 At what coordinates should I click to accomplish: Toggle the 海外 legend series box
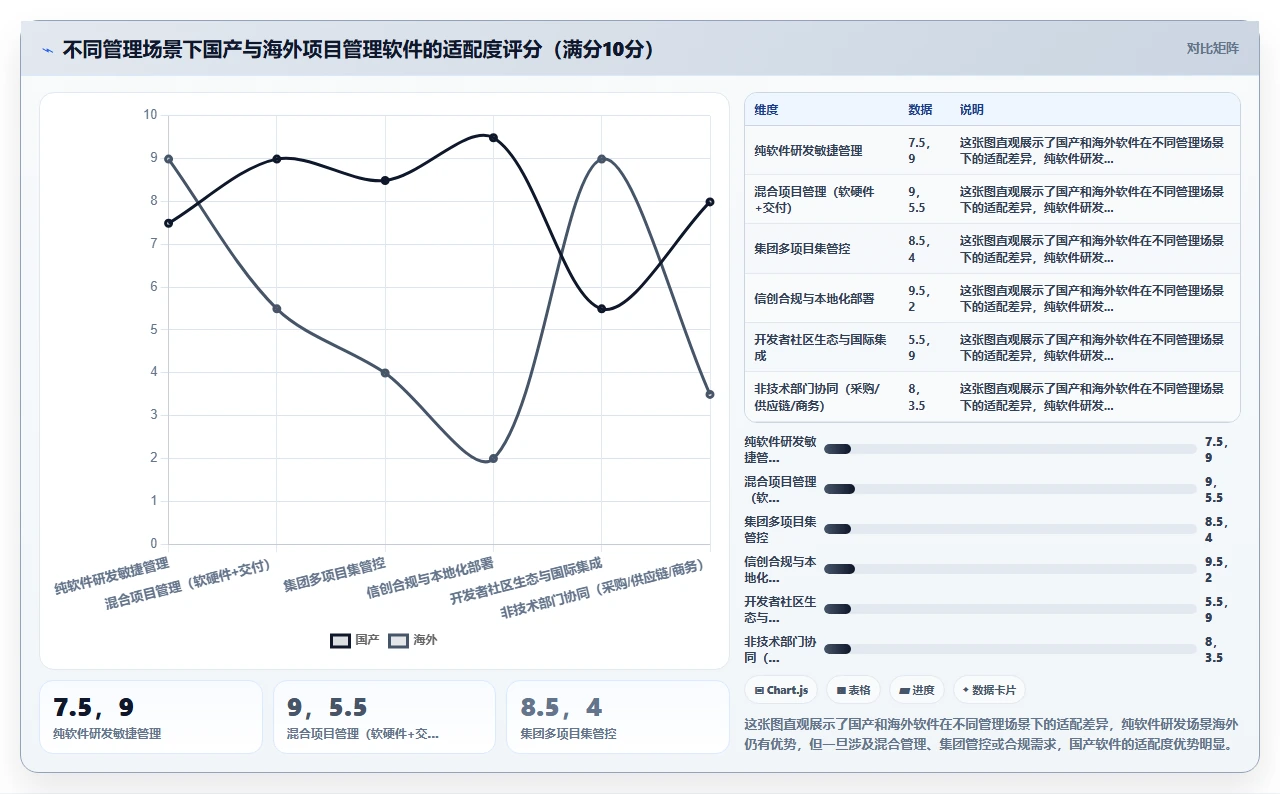(398, 640)
